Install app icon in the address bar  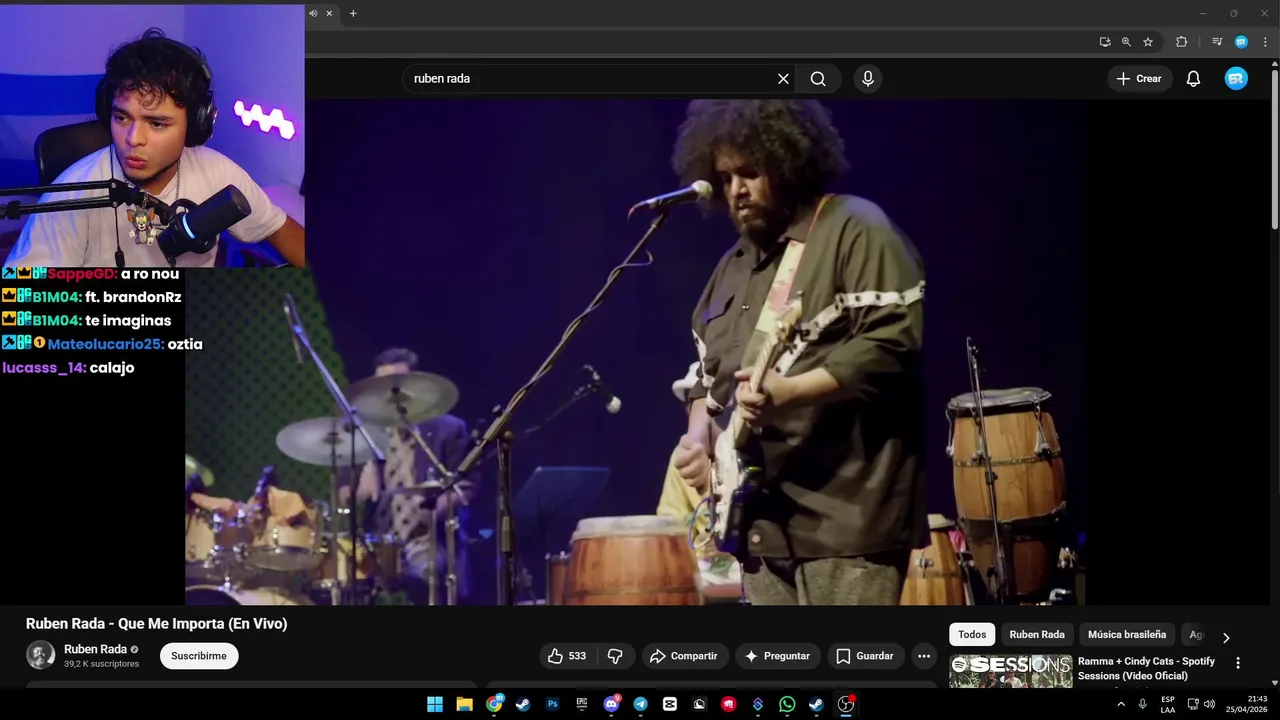click(x=1105, y=42)
